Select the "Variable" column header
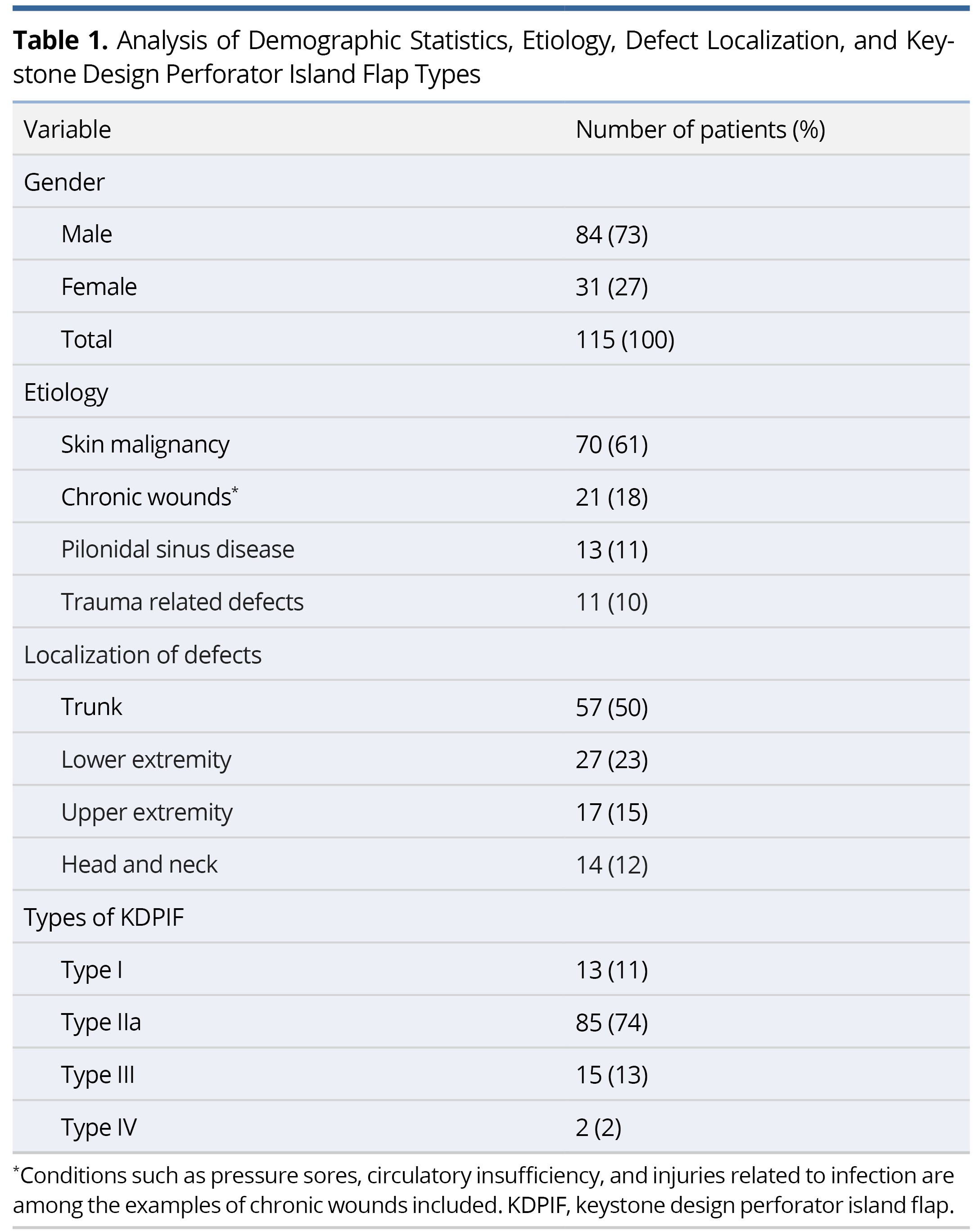This screenshot has width=980, height=1231. 68,130
